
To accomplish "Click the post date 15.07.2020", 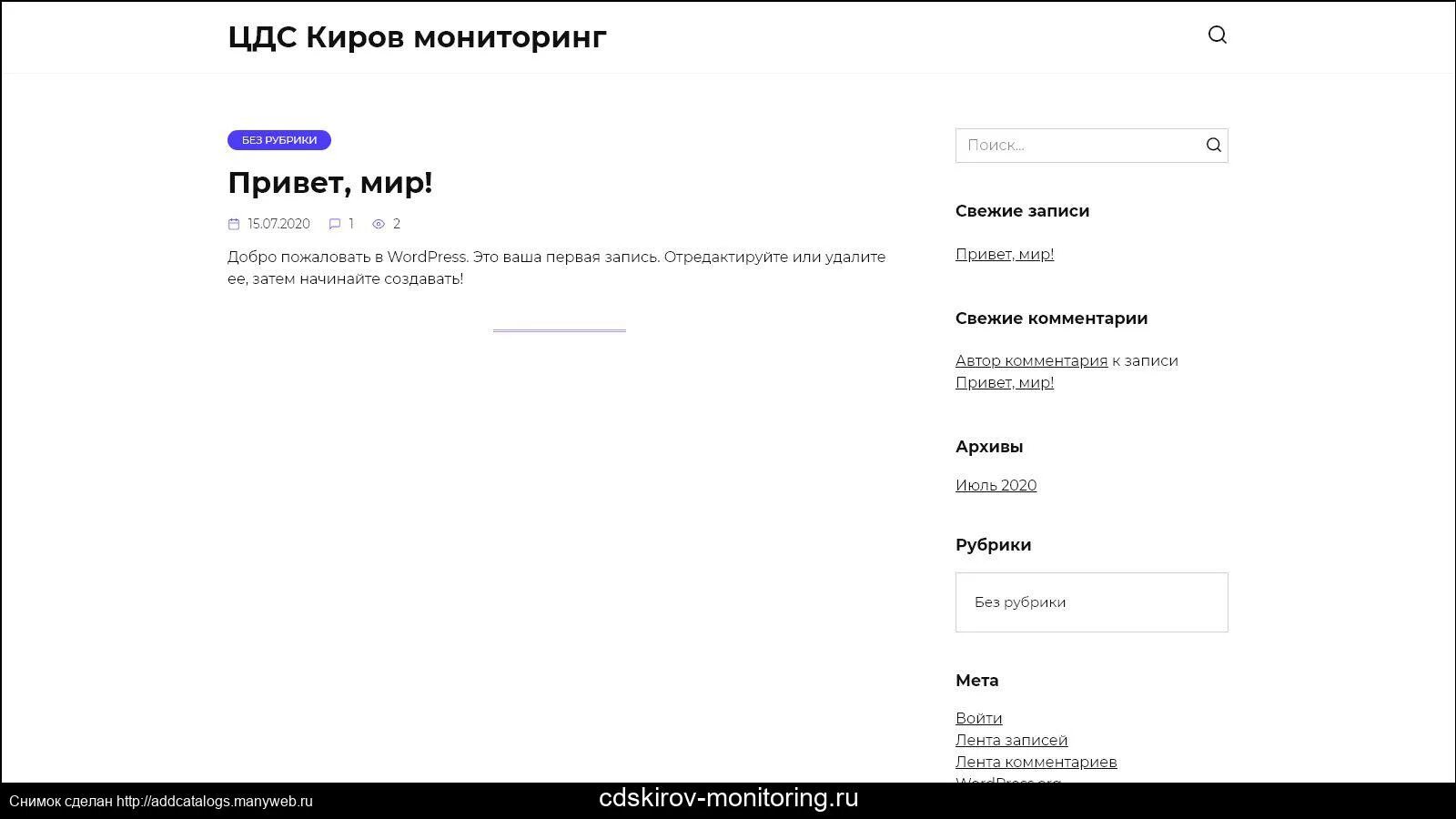I will [x=278, y=224].
